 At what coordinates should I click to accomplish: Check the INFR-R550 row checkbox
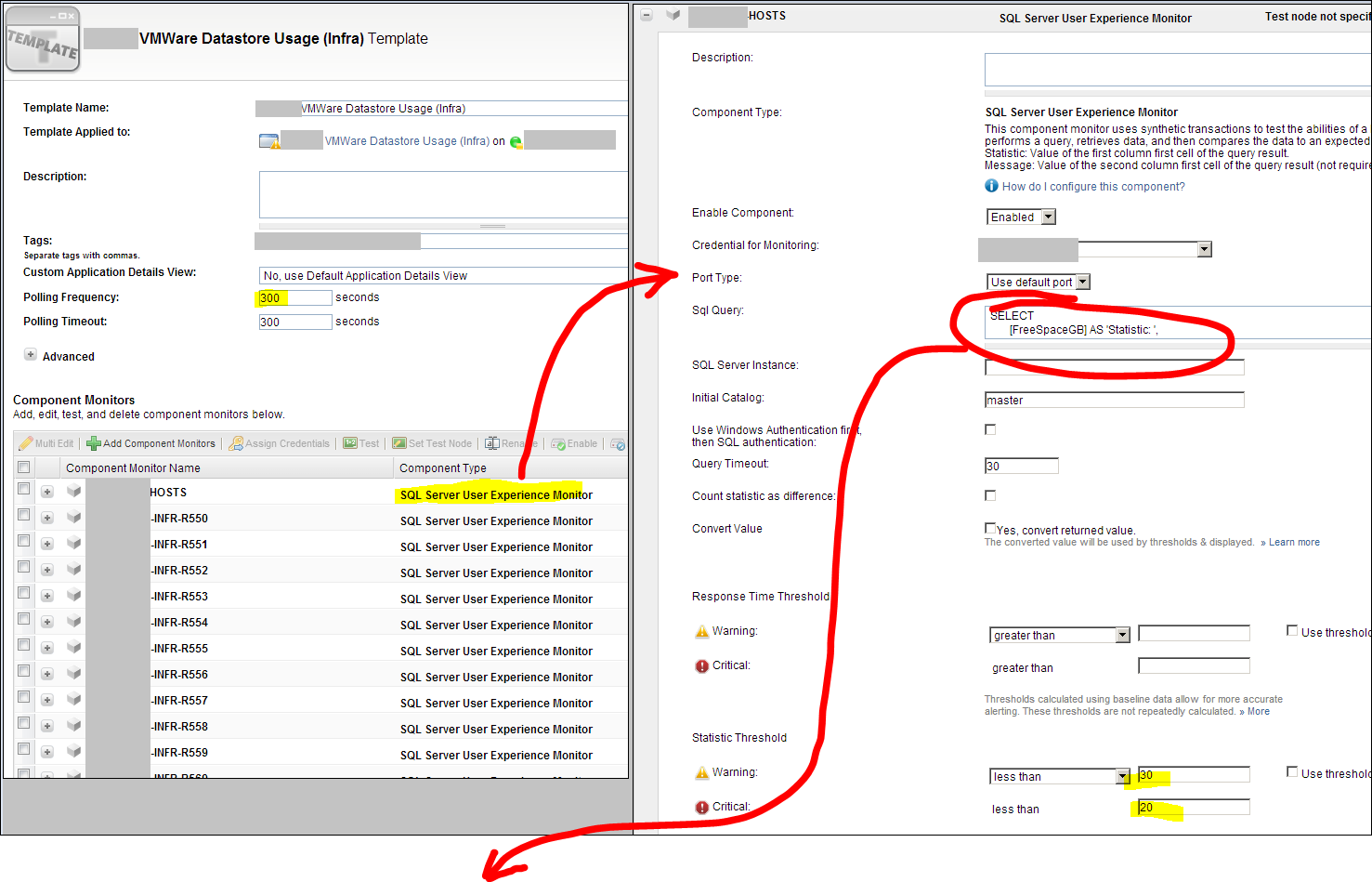(x=24, y=515)
